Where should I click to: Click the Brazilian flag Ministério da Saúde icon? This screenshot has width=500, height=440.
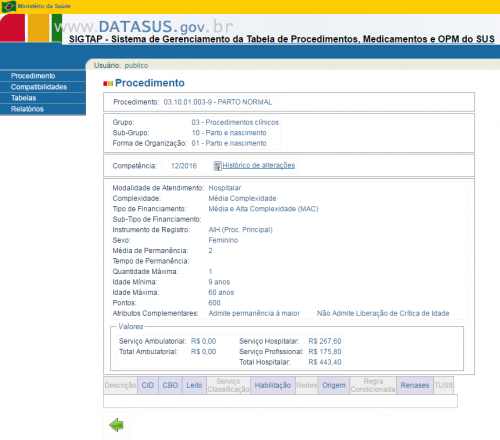coord(8,6)
